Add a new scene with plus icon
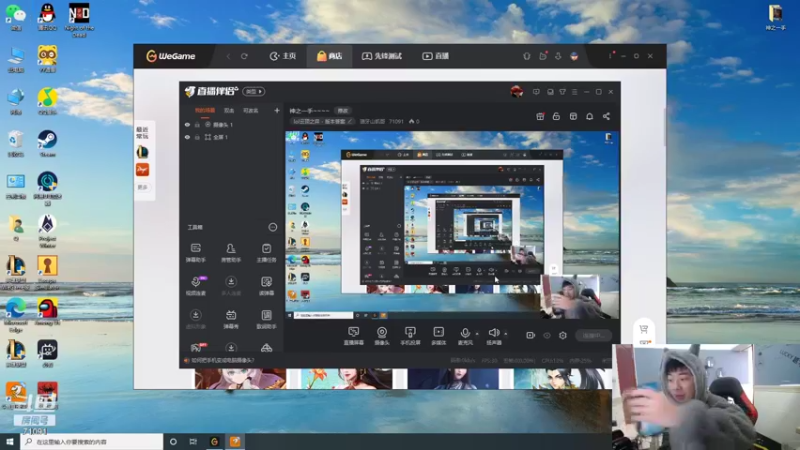This screenshot has height=450, width=800. [x=277, y=110]
